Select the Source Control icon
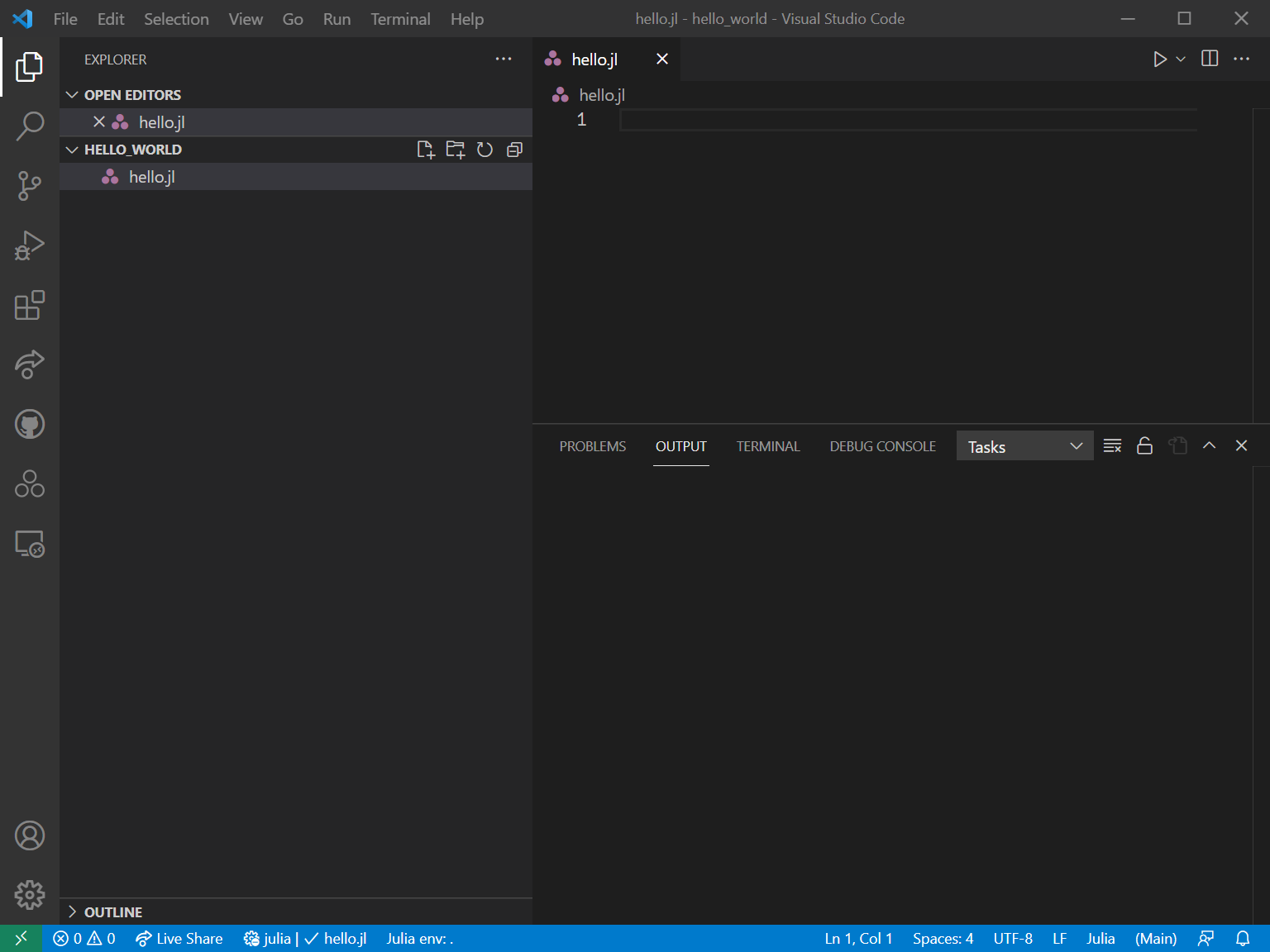The width and height of the screenshot is (1270, 952). (30, 186)
